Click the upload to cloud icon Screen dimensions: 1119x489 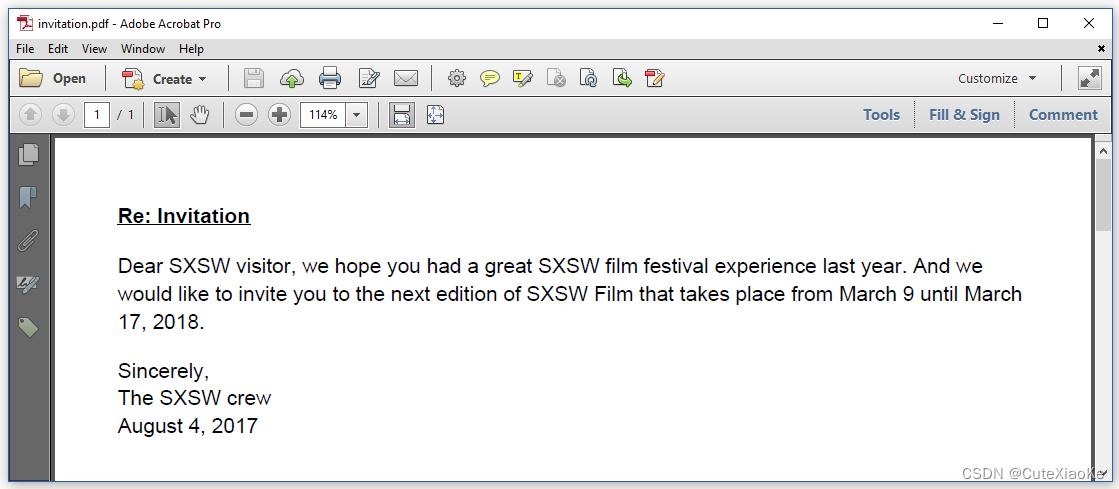point(291,79)
